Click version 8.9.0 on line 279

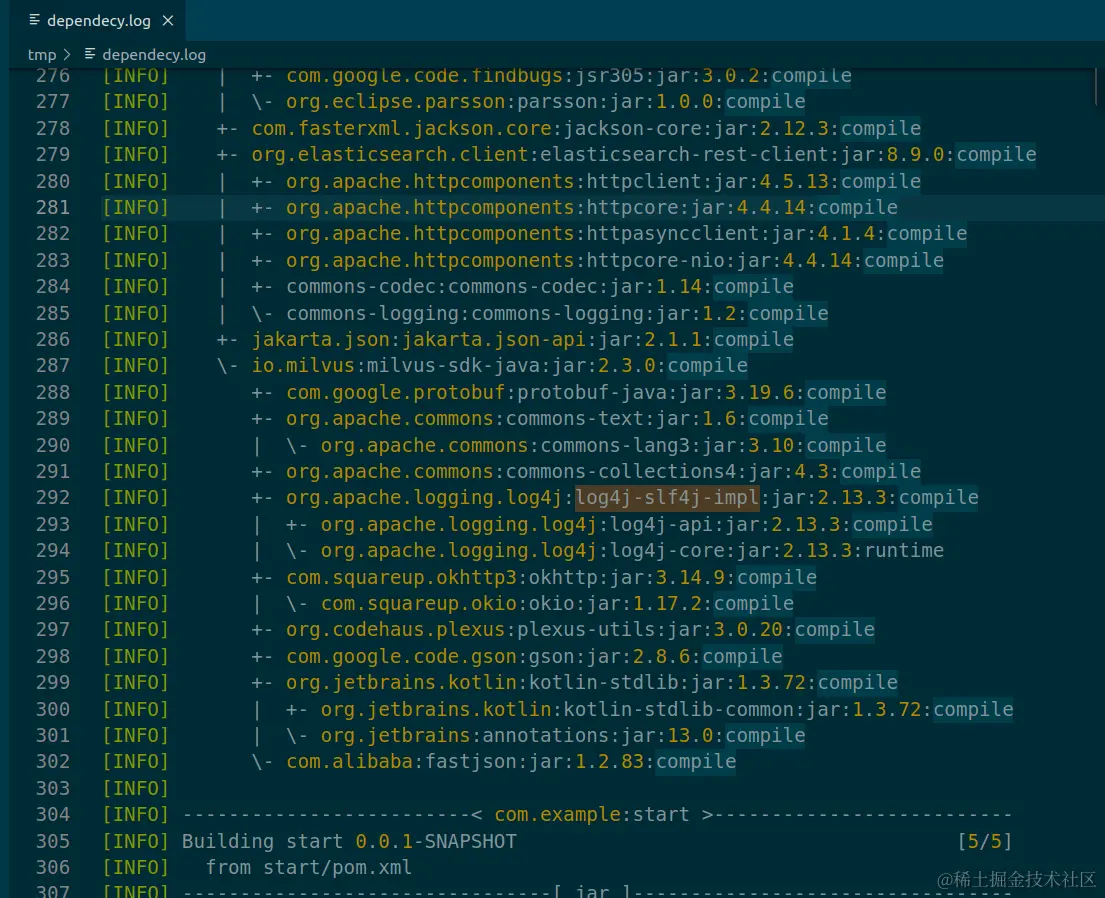point(915,154)
